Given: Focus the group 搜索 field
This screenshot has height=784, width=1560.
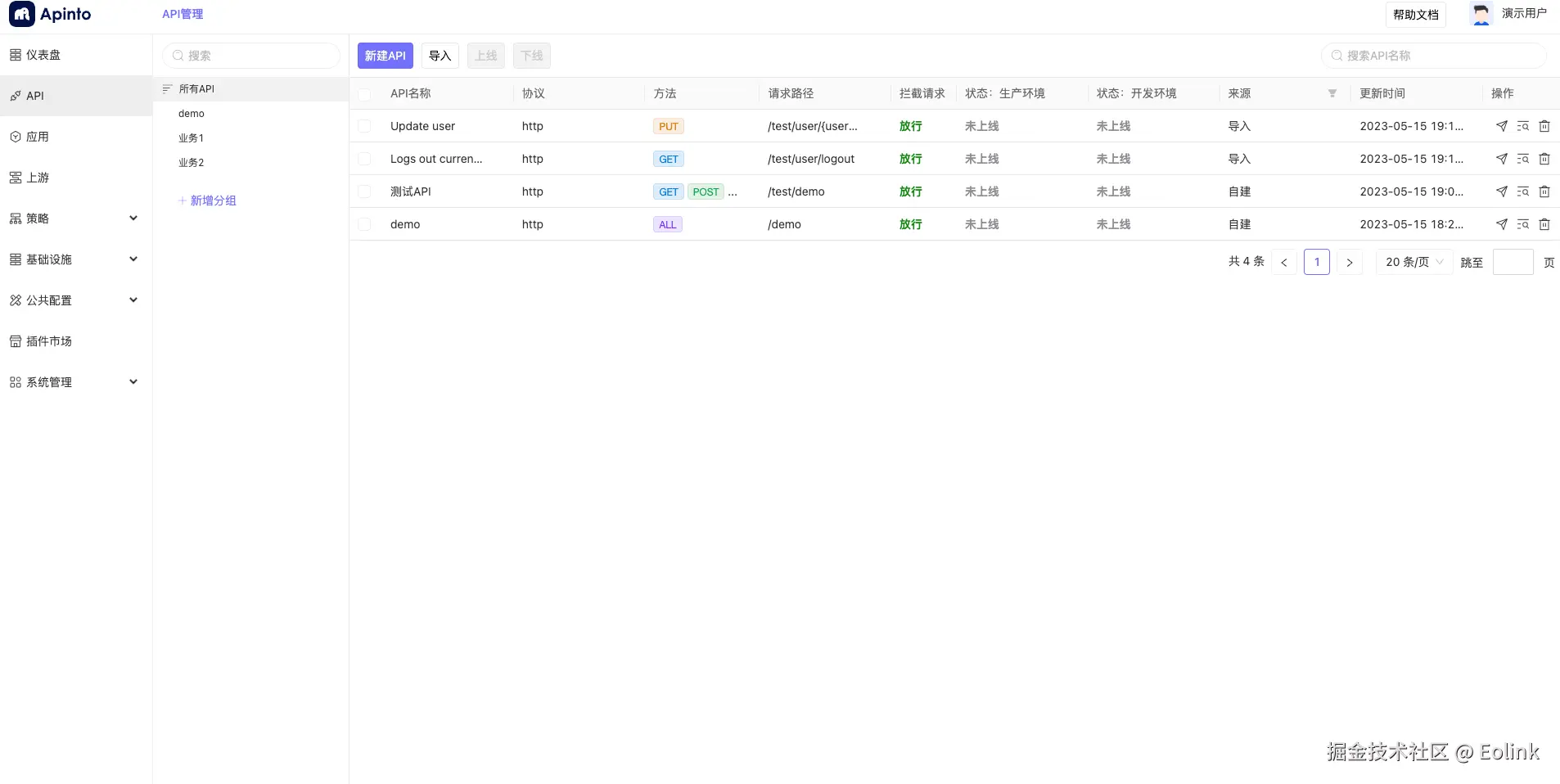Looking at the screenshot, I should tap(251, 56).
